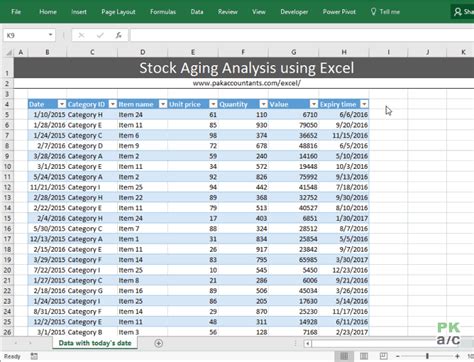This screenshot has height=362, width=474.
Task: Select expiry cell 11/15/2016
Action: (344, 135)
